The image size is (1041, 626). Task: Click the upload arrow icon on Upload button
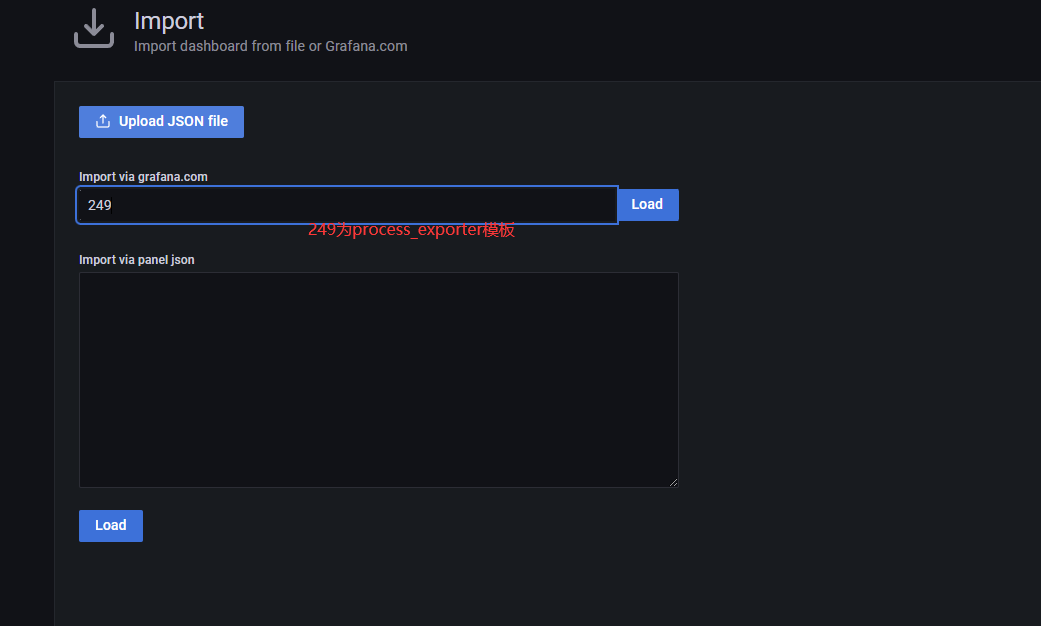click(102, 121)
